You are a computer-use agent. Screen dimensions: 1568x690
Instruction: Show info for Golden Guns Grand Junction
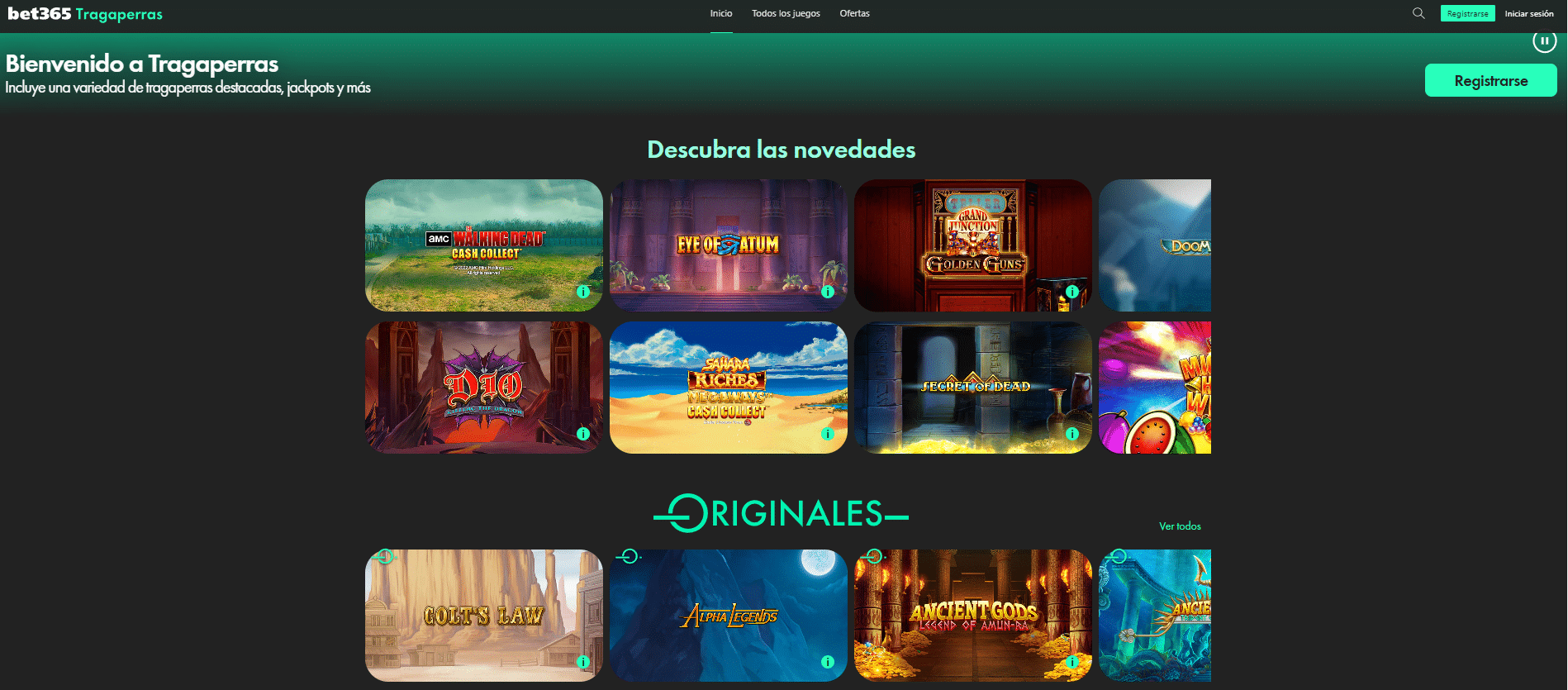pyautogui.click(x=1072, y=292)
